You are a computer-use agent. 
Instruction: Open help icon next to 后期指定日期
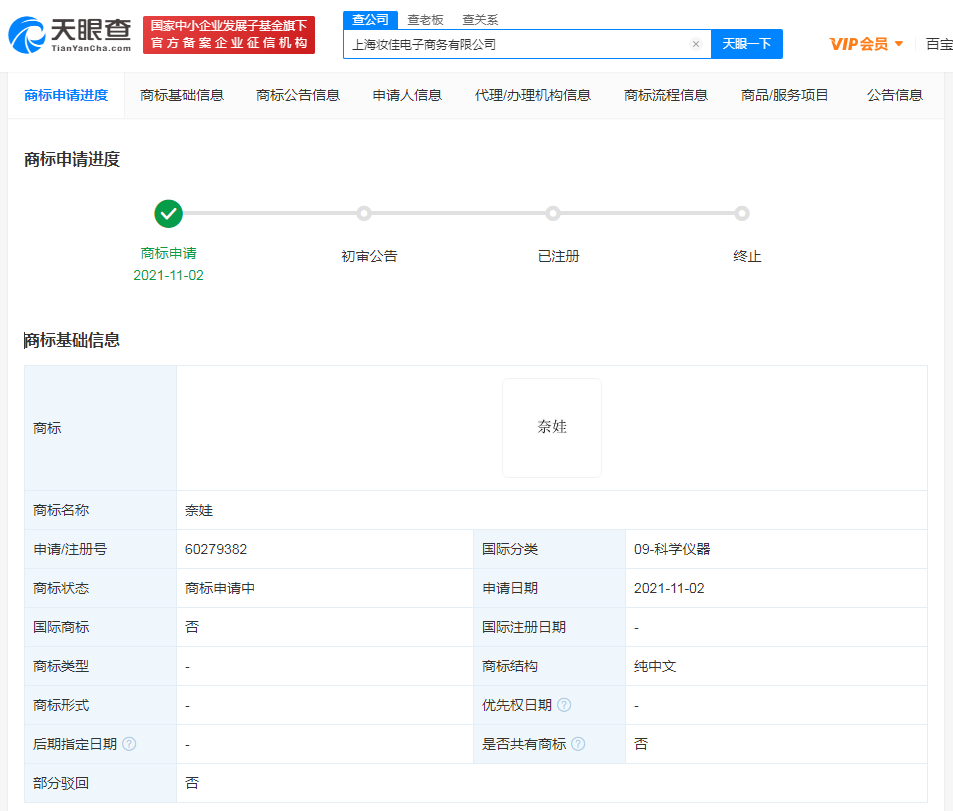click(x=129, y=744)
